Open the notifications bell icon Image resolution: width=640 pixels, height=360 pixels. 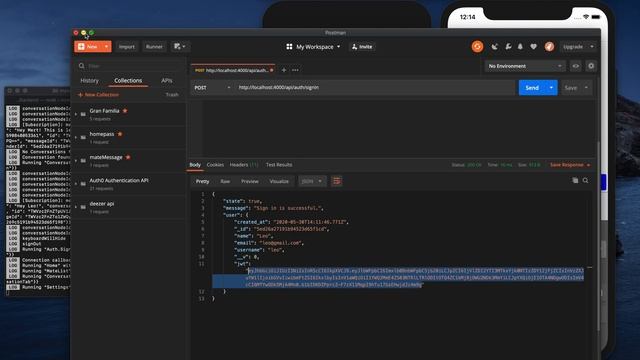pos(520,47)
